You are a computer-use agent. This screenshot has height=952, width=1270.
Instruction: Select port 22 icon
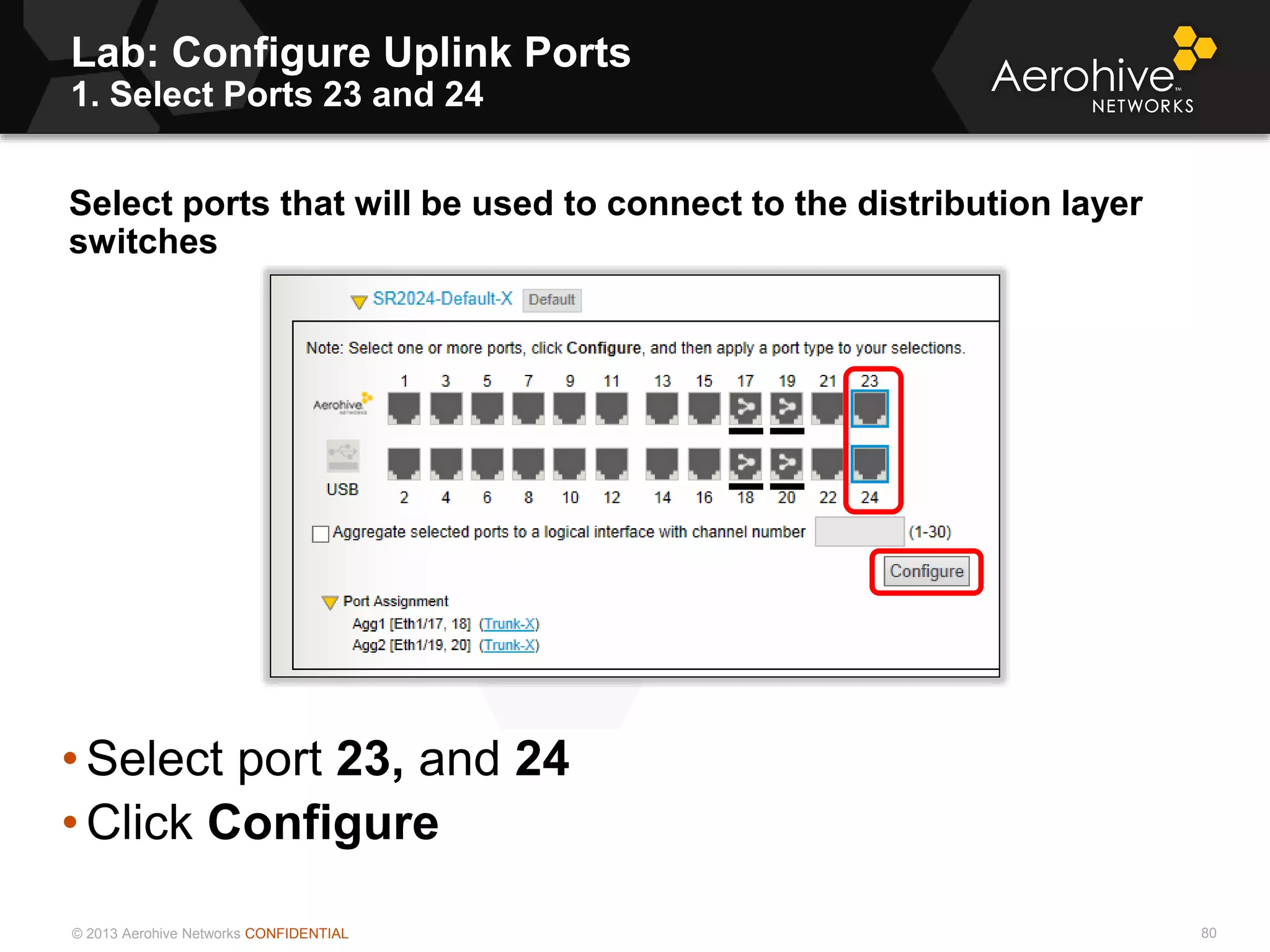828,464
